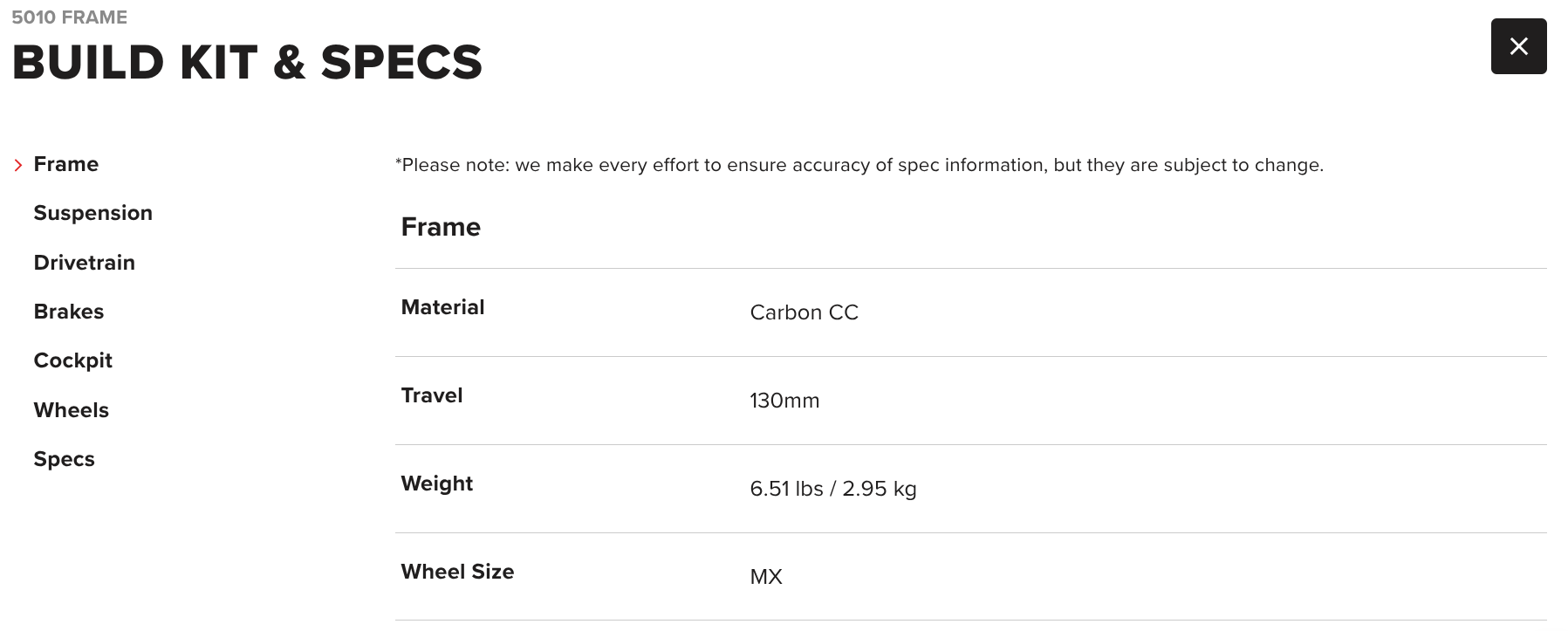
Task: Click the red chevron beside Frame
Action: (18, 165)
